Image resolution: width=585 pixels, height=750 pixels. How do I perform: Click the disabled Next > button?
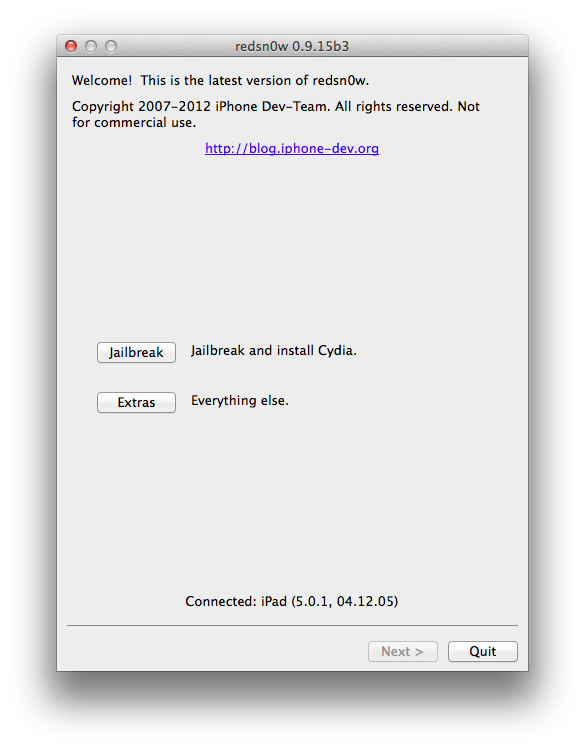(x=403, y=651)
